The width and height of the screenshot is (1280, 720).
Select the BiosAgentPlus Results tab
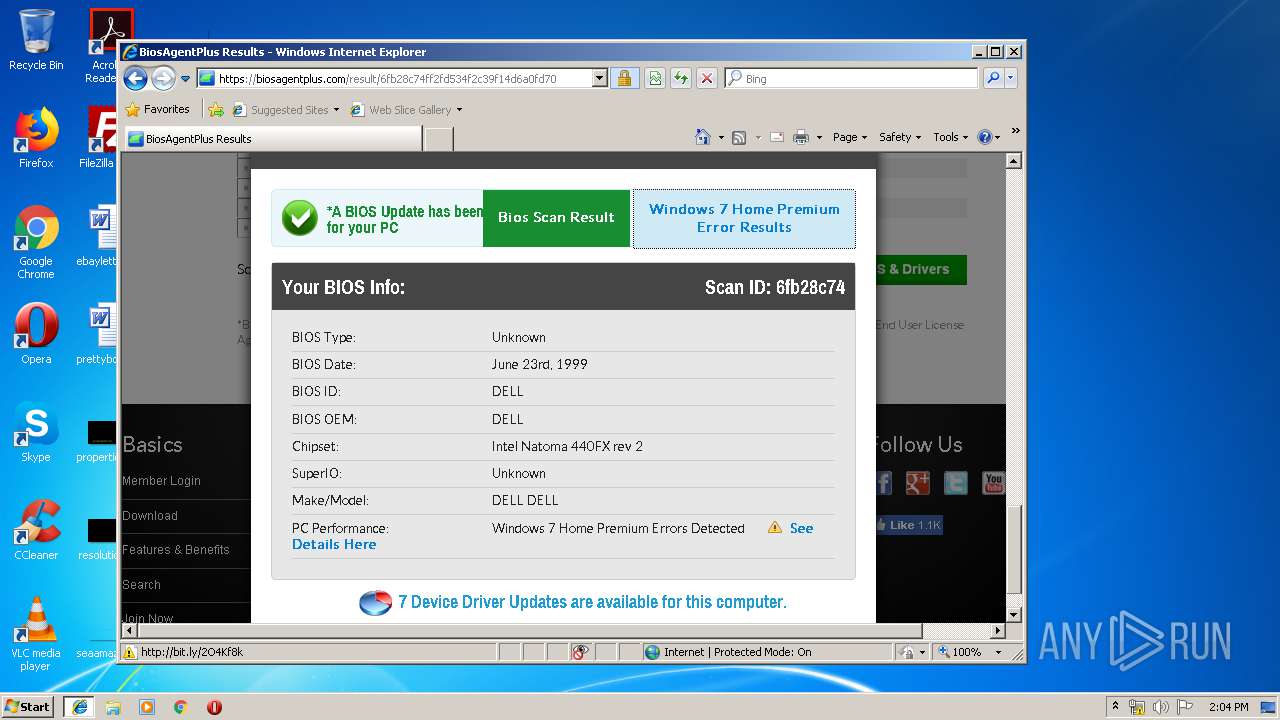click(272, 139)
